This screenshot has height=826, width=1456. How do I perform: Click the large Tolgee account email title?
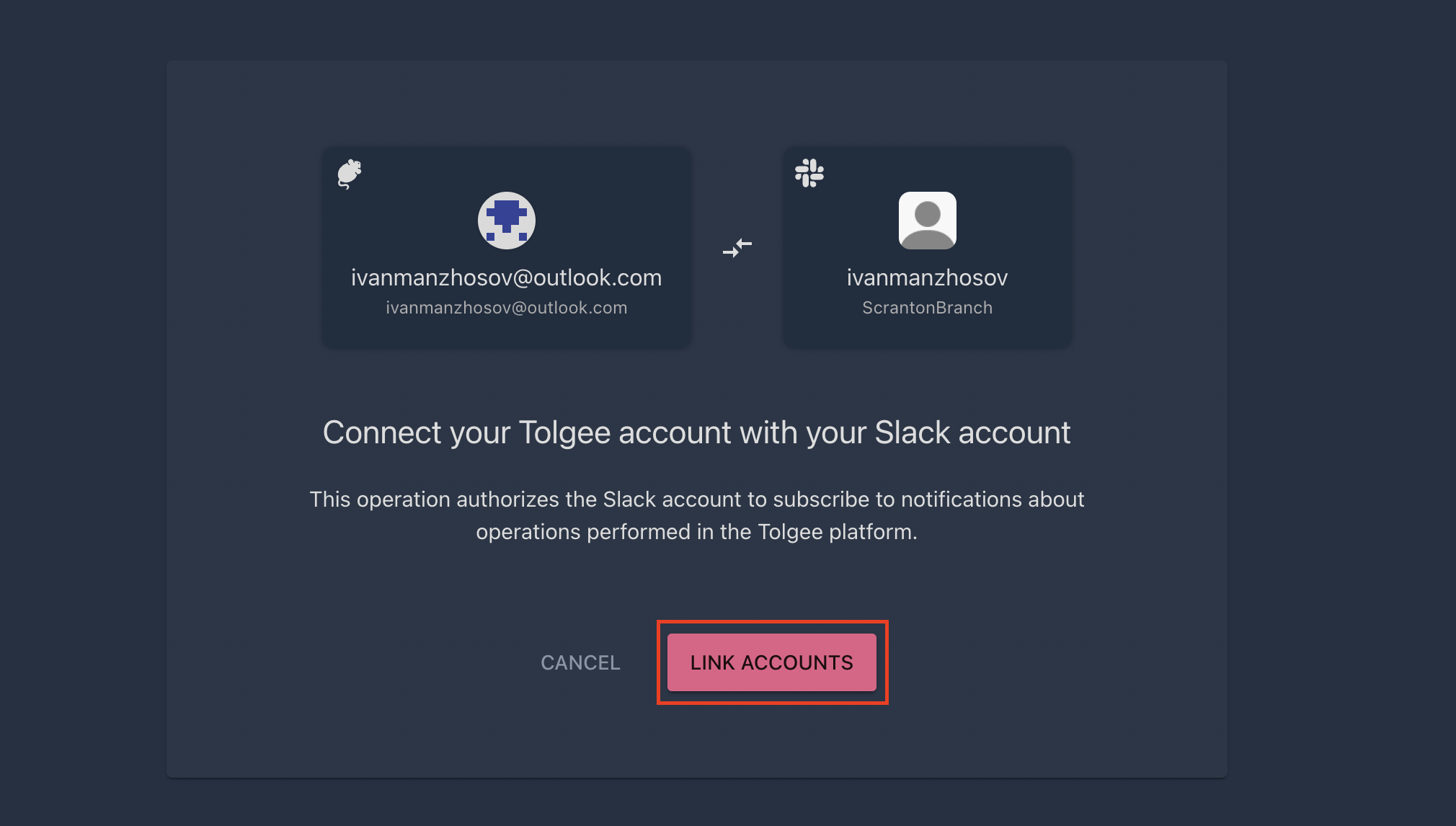506,277
